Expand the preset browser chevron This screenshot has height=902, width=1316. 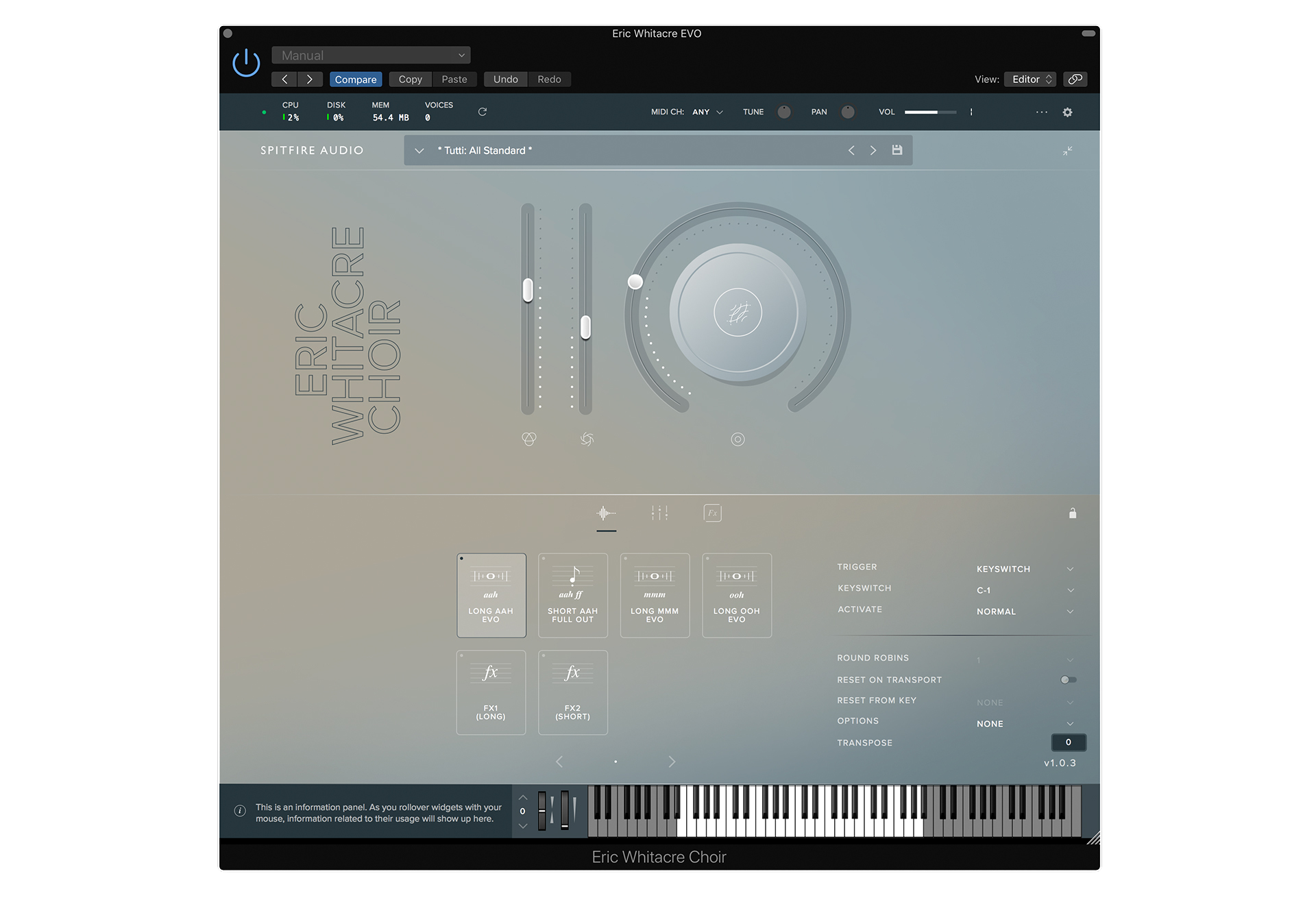coord(419,151)
